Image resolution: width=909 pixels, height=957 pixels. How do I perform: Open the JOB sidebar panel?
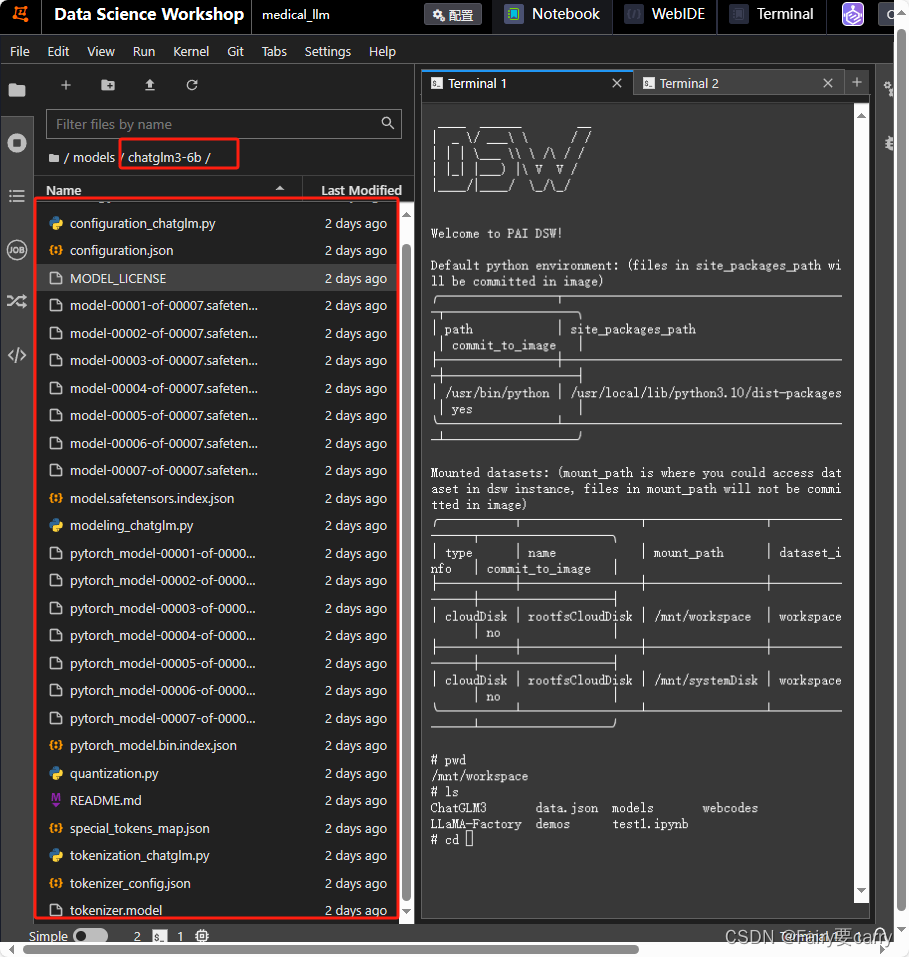(x=17, y=249)
